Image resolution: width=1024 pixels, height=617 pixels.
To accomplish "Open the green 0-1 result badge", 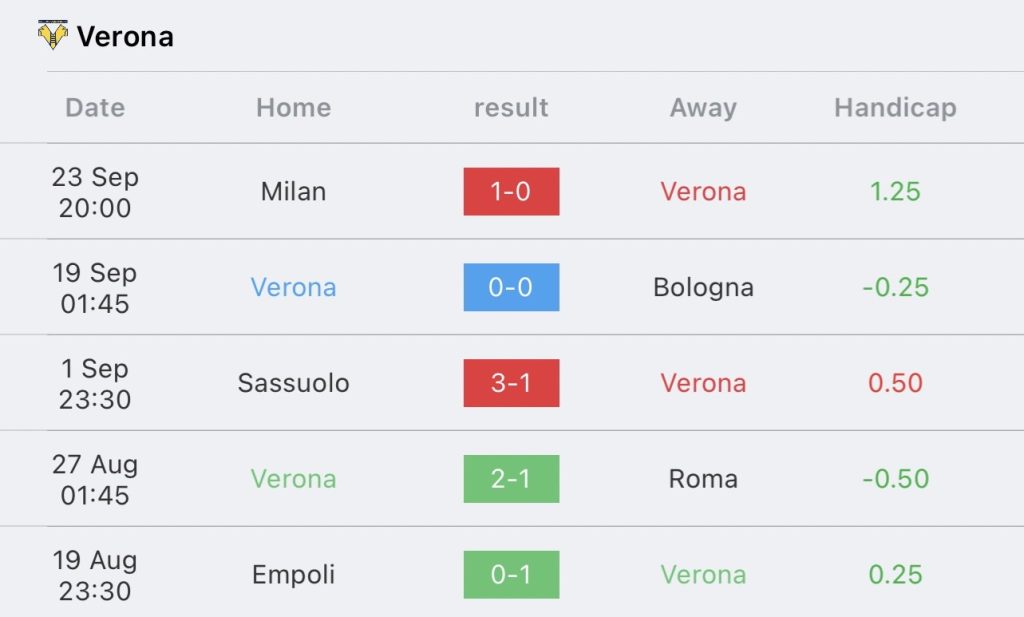I will click(511, 575).
